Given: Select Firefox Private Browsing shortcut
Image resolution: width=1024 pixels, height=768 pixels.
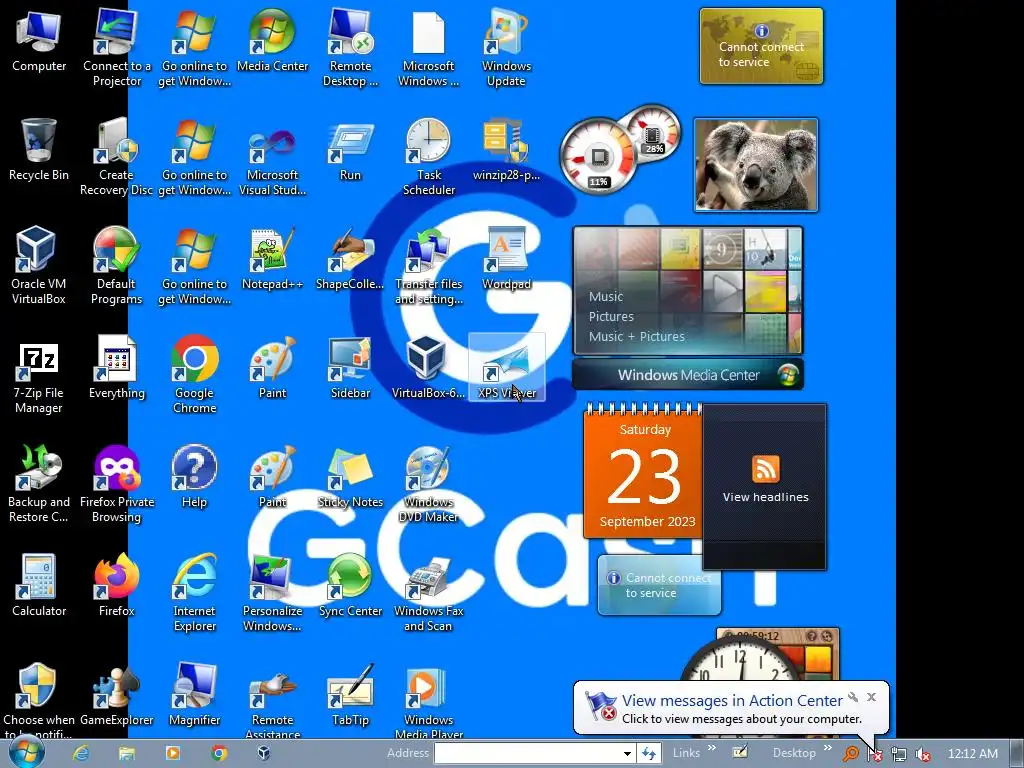Looking at the screenshot, I should [117, 484].
